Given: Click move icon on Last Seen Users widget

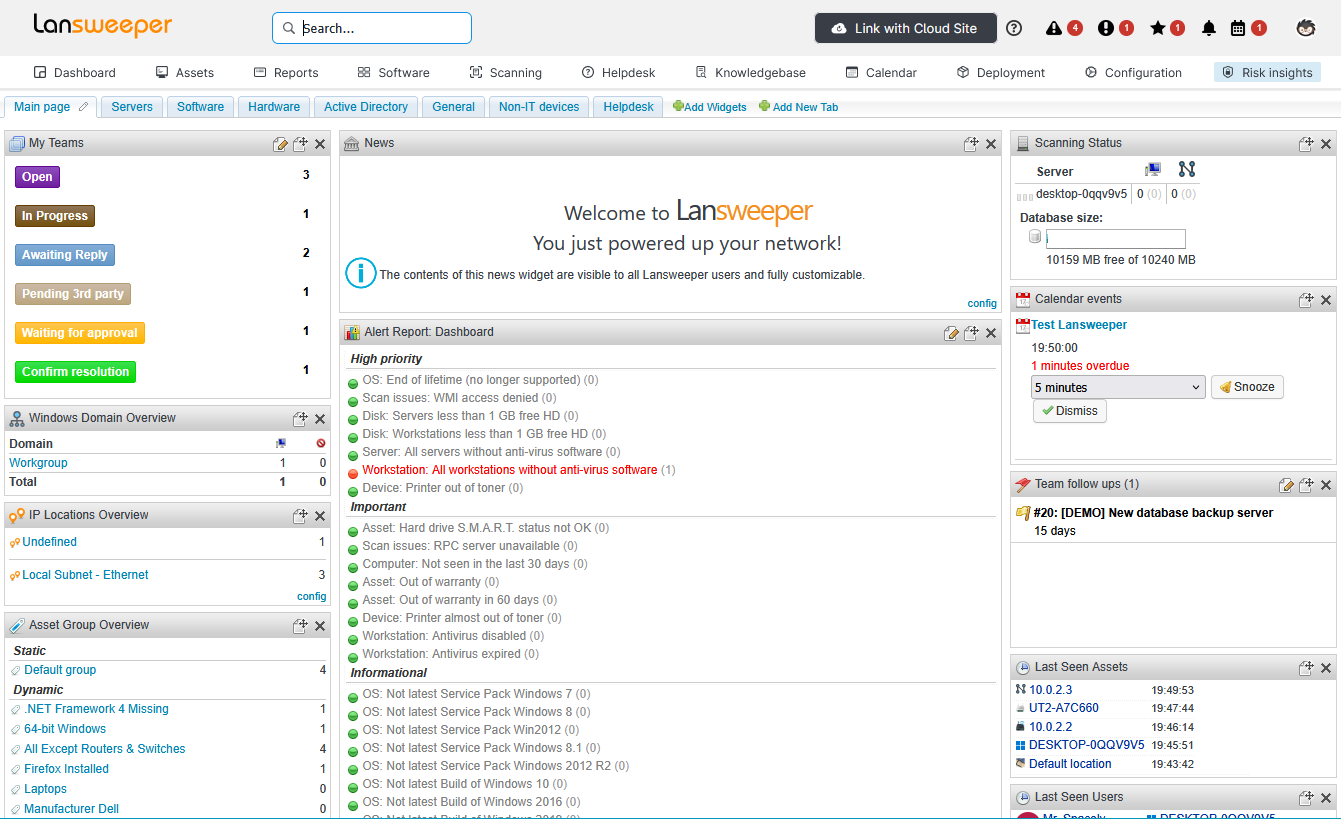Looking at the screenshot, I should (1306, 798).
